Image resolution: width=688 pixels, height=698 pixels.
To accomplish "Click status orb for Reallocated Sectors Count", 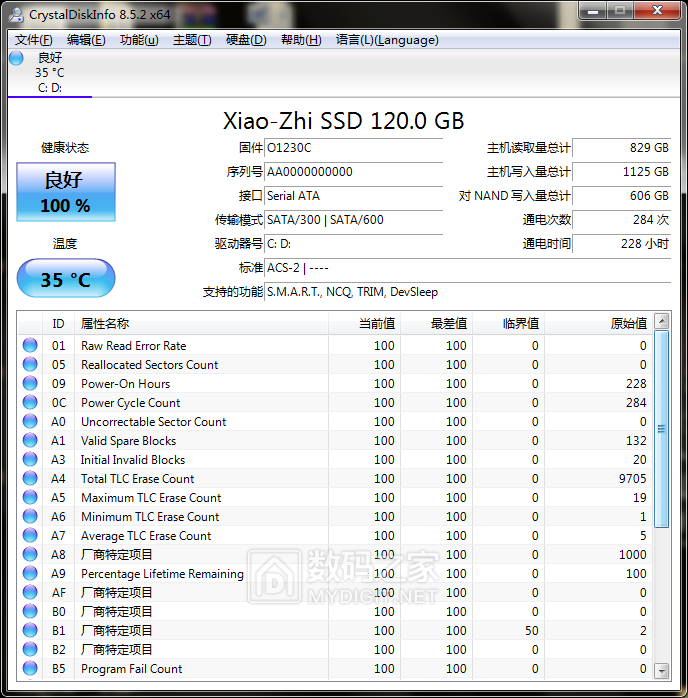I will [30, 365].
